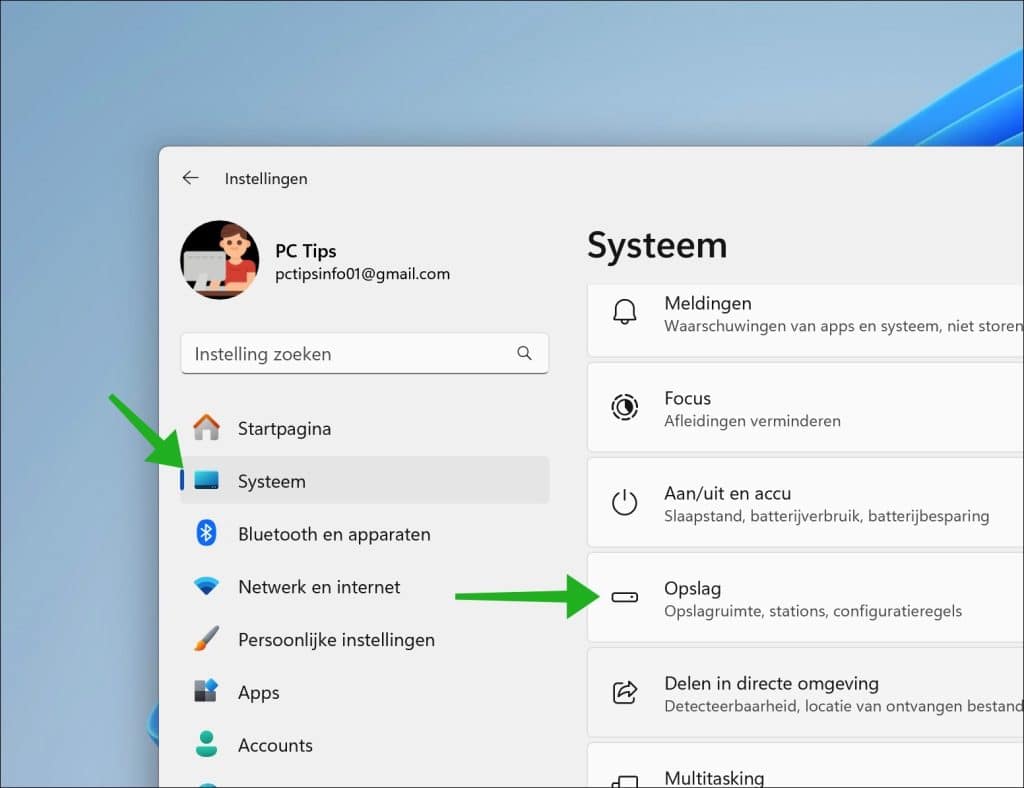Screen dimensions: 1024x788
Task: Click the Accounts person icon
Action: (206, 744)
